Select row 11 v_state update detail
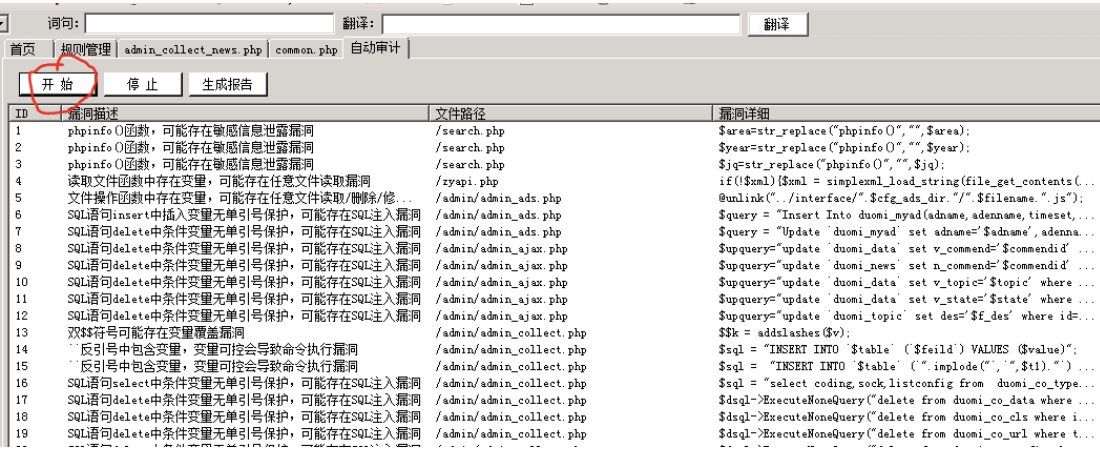 [905, 299]
